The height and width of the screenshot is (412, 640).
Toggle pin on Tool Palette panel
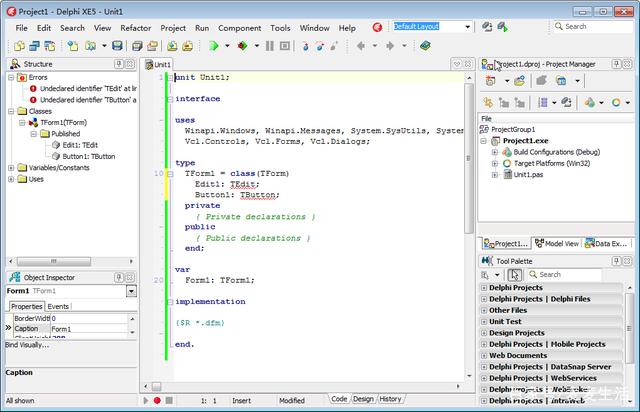click(x=616, y=261)
